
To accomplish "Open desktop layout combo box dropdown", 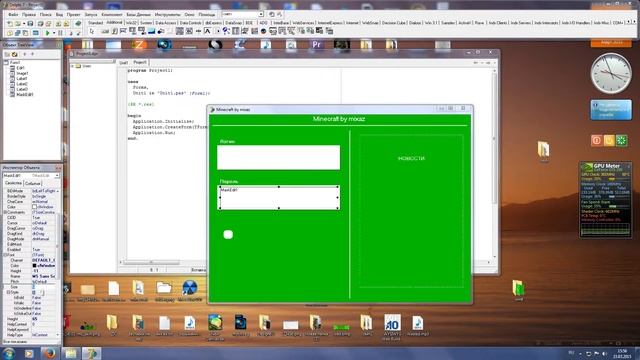I will pos(261,14).
